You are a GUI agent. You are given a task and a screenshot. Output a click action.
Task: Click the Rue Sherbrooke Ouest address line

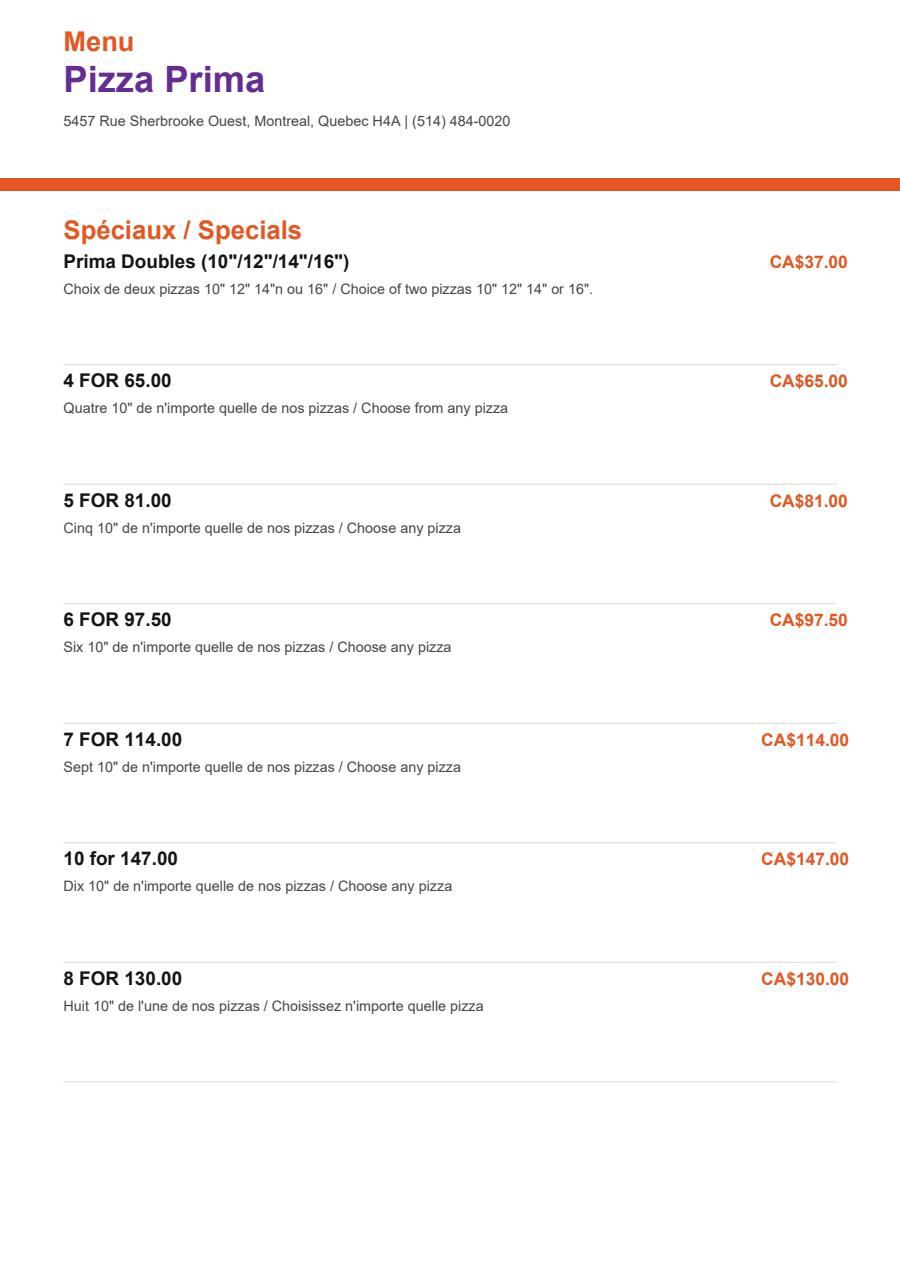pos(232,121)
